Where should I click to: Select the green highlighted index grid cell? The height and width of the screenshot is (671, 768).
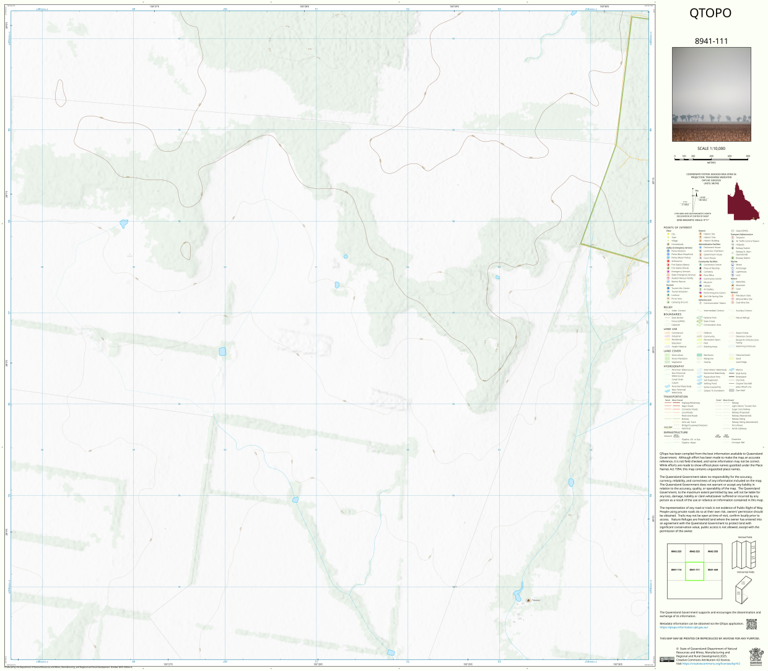pyautogui.click(x=694, y=571)
